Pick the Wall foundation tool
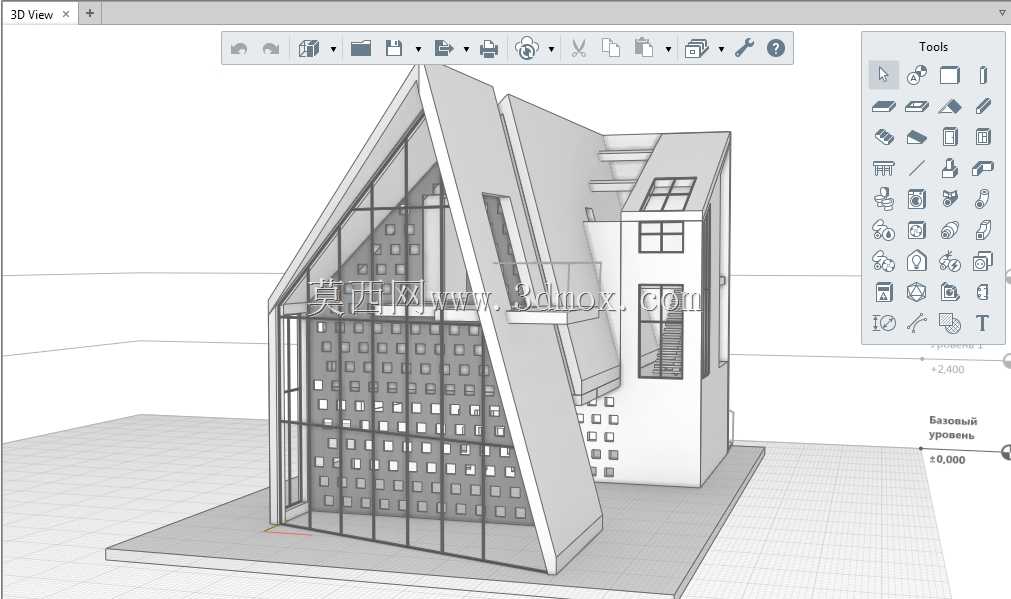Viewport: 1011px width, 599px height. click(x=983, y=168)
